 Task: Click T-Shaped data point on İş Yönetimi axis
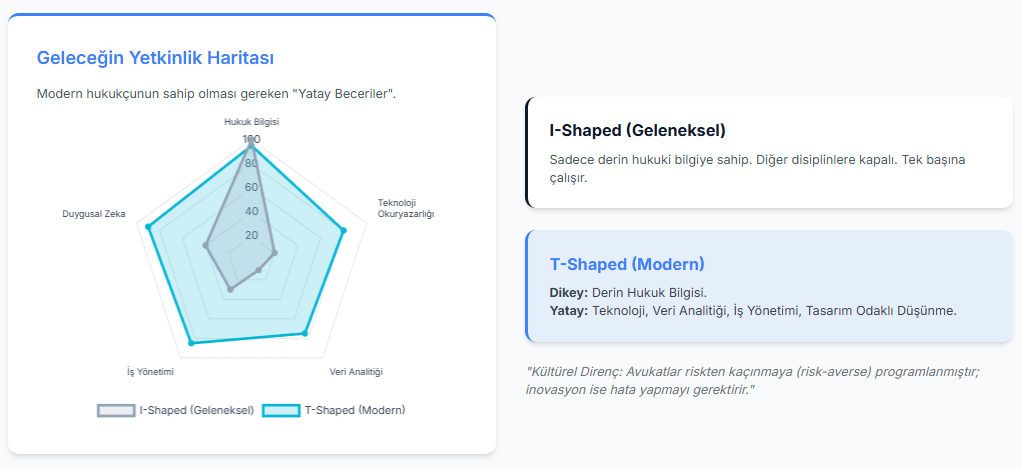point(191,344)
